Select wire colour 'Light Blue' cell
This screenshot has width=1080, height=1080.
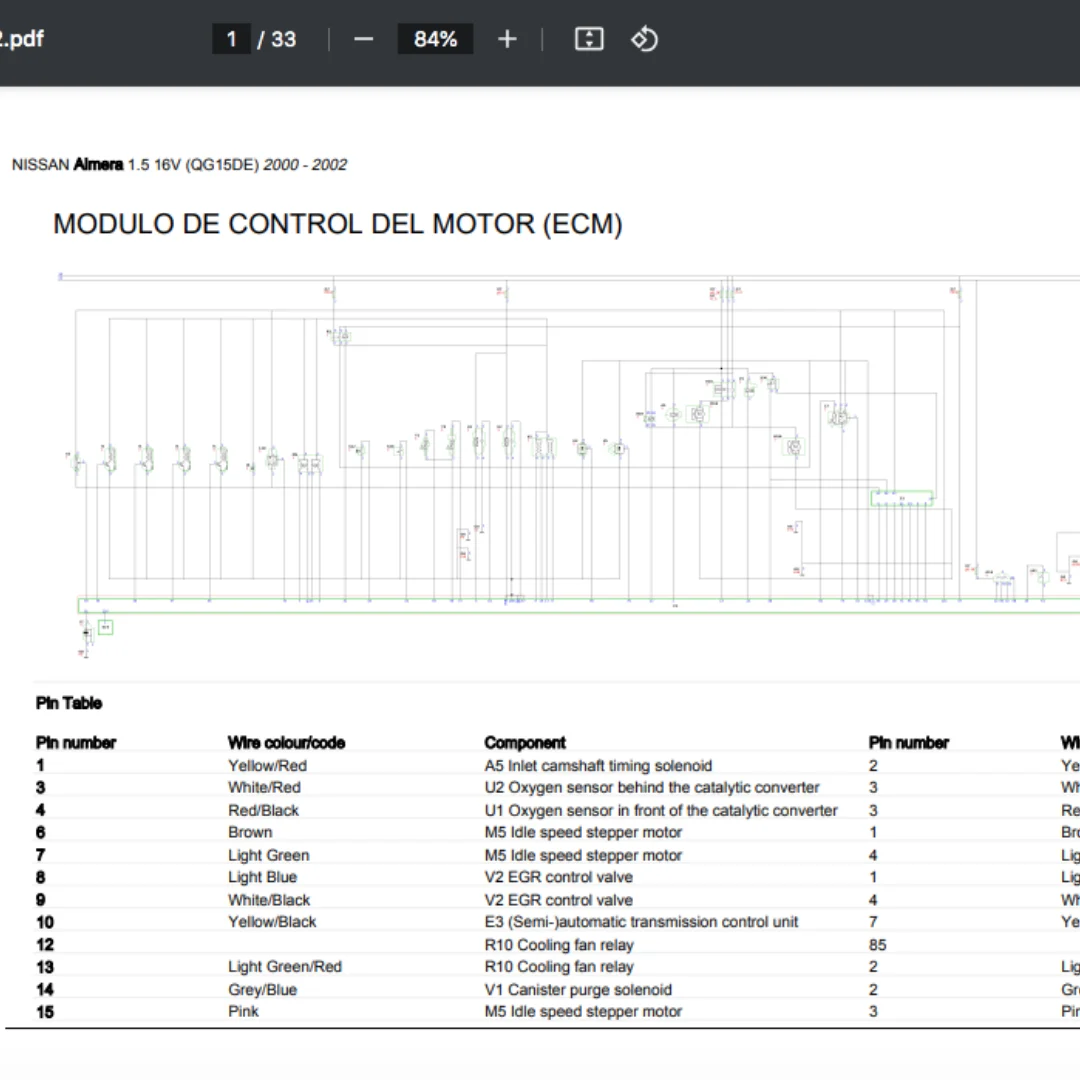click(262, 877)
